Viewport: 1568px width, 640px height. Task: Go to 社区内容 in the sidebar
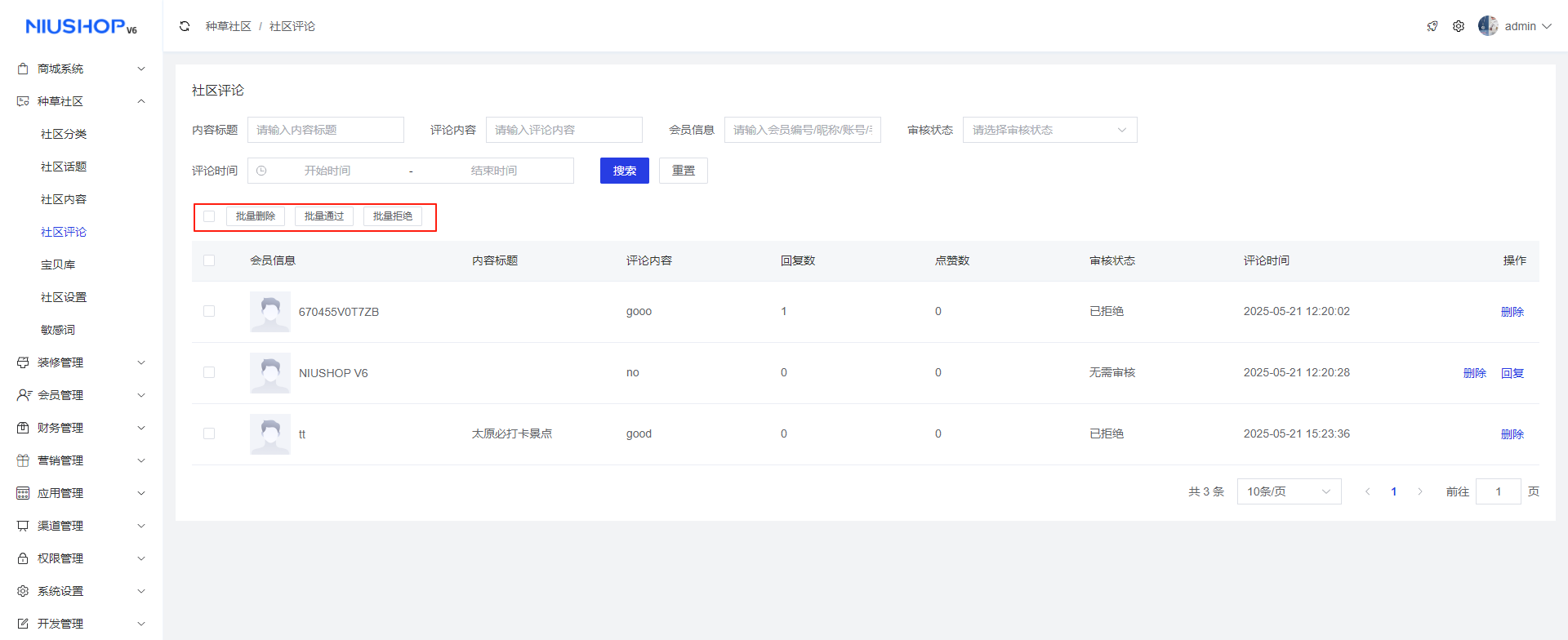[64, 199]
